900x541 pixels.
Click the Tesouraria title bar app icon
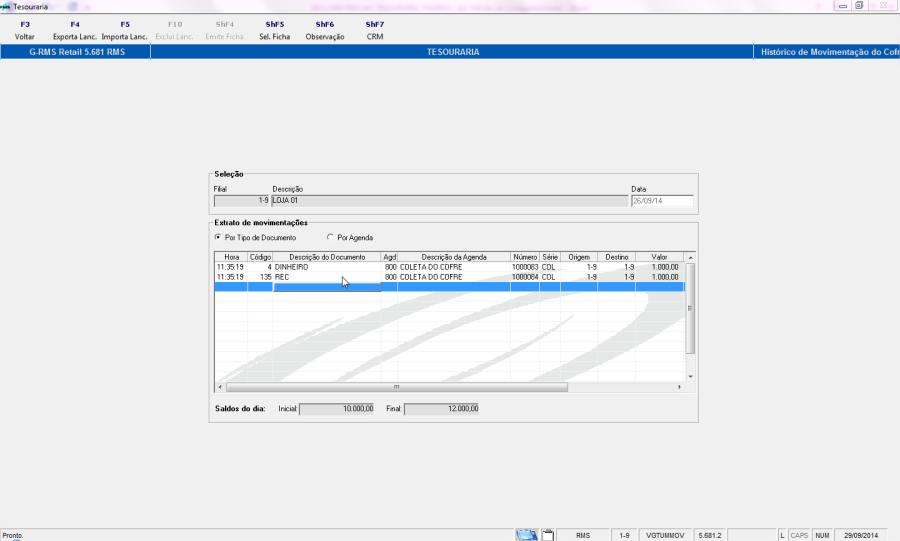coord(5,7)
